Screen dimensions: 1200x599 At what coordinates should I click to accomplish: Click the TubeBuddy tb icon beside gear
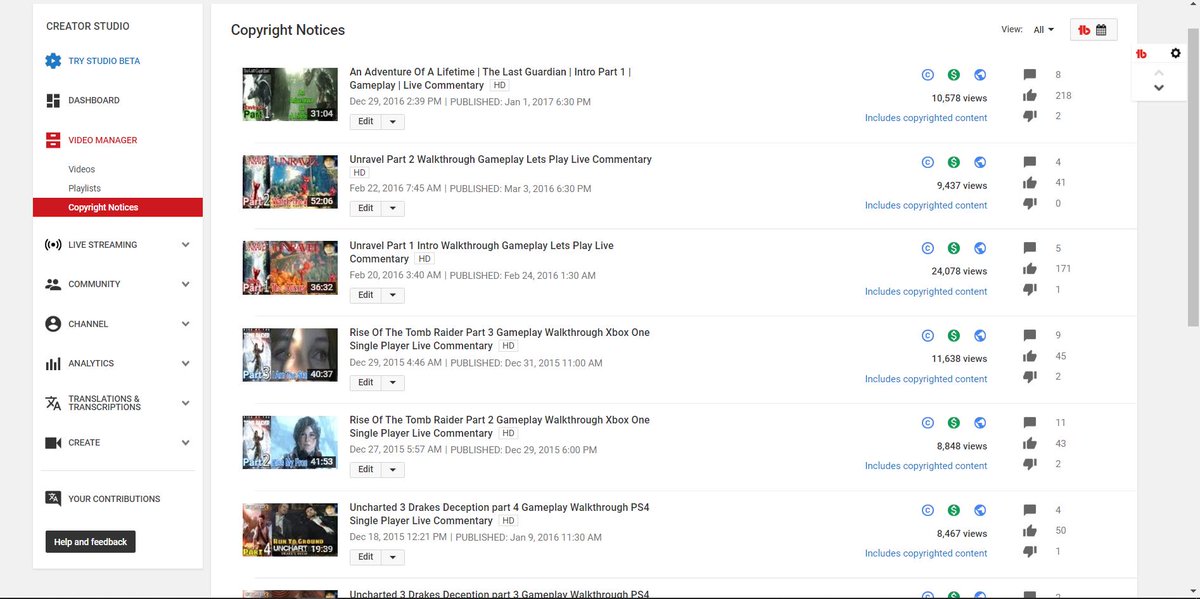click(x=1141, y=54)
